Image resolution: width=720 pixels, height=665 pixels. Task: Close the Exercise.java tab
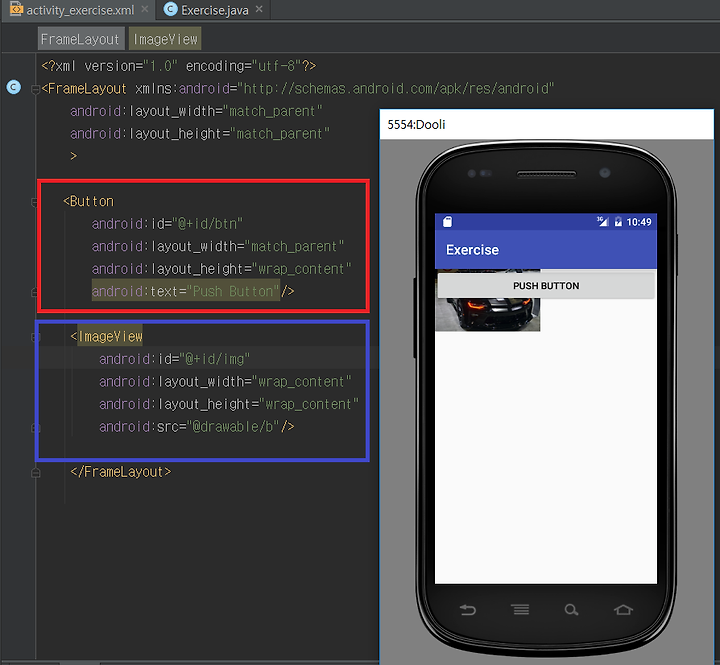(259, 9)
